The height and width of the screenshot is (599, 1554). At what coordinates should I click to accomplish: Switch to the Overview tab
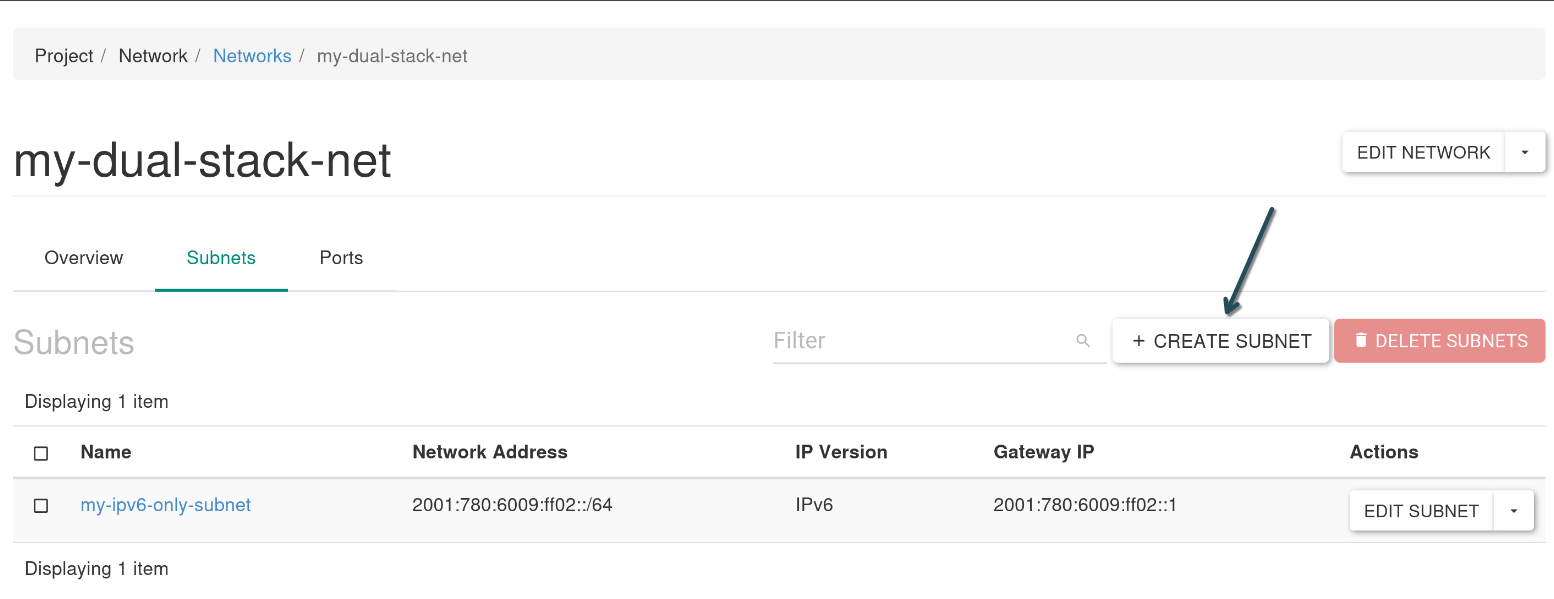[84, 258]
